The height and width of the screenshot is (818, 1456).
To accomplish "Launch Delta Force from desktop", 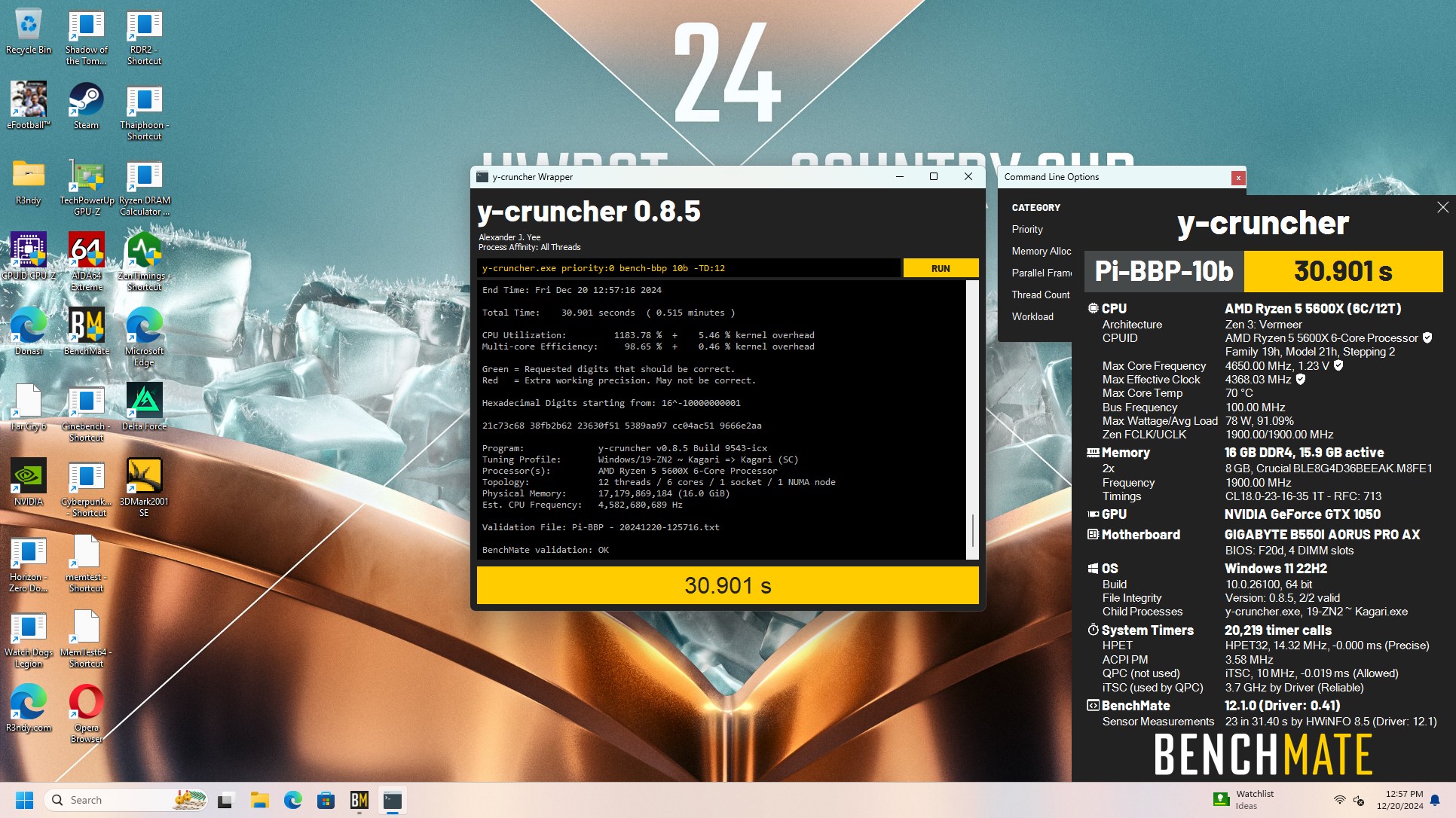I will [x=144, y=407].
